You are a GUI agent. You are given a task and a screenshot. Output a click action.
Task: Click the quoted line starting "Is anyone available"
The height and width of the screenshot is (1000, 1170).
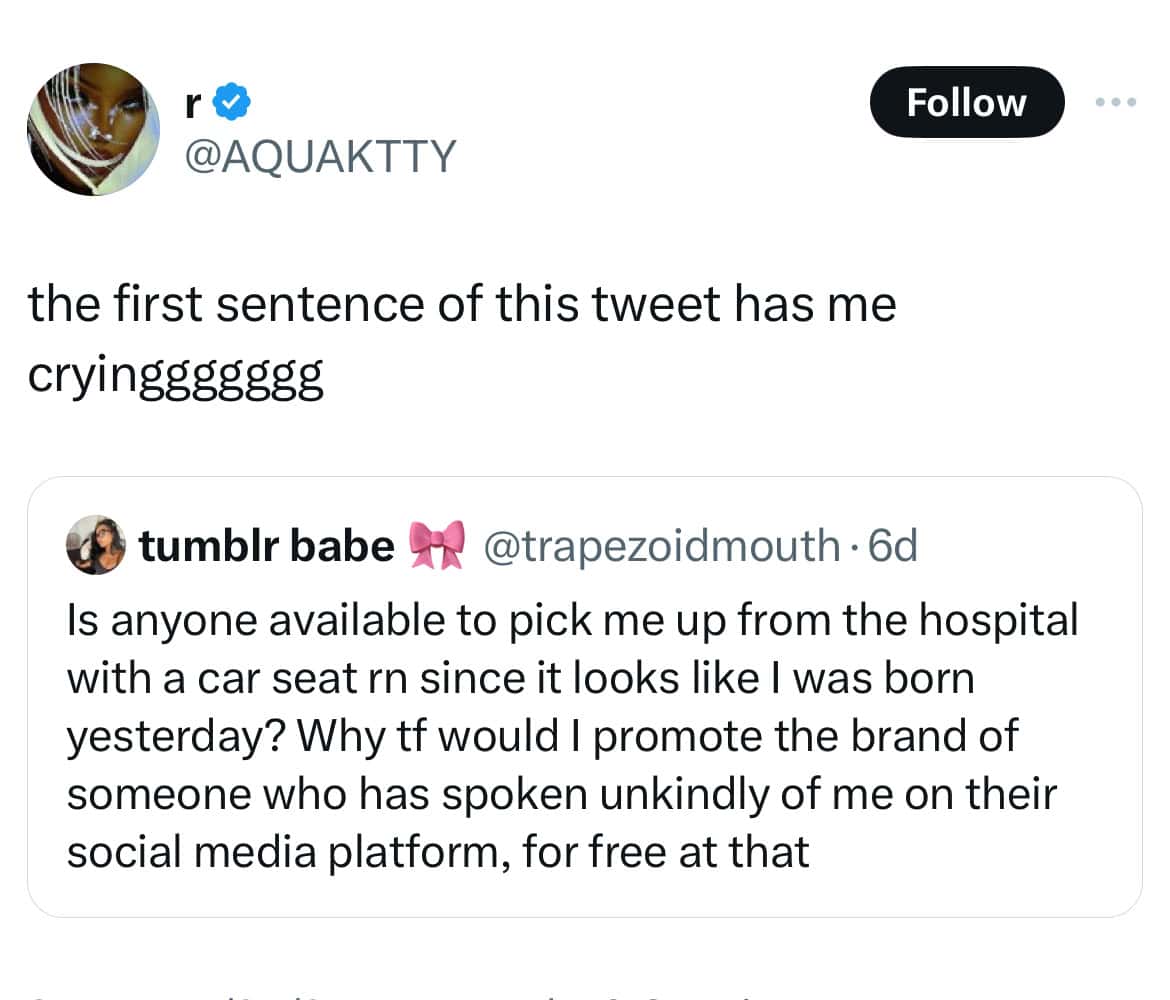click(572, 620)
